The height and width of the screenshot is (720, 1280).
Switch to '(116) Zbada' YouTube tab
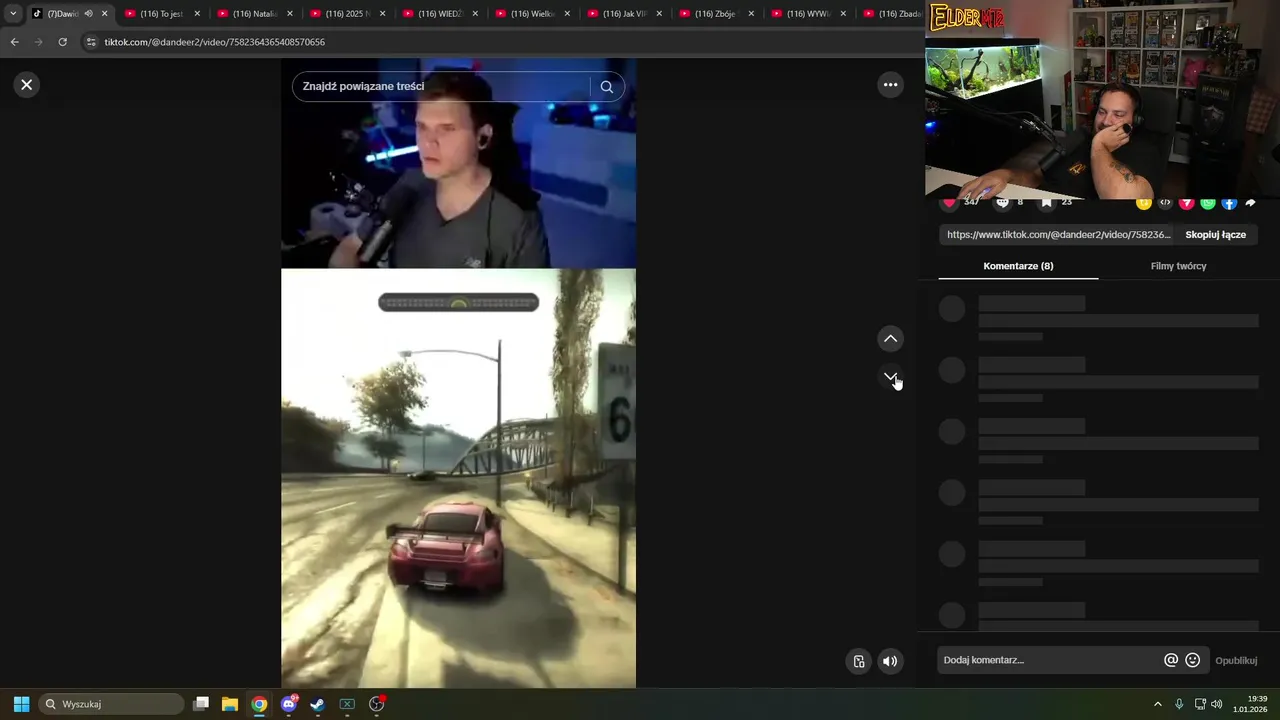[892, 14]
